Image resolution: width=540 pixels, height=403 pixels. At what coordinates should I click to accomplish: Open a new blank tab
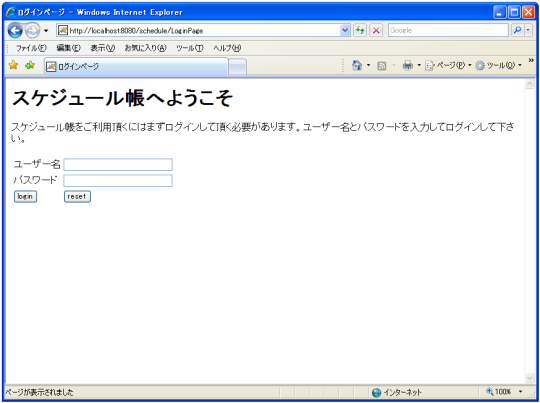pyautogui.click(x=238, y=67)
